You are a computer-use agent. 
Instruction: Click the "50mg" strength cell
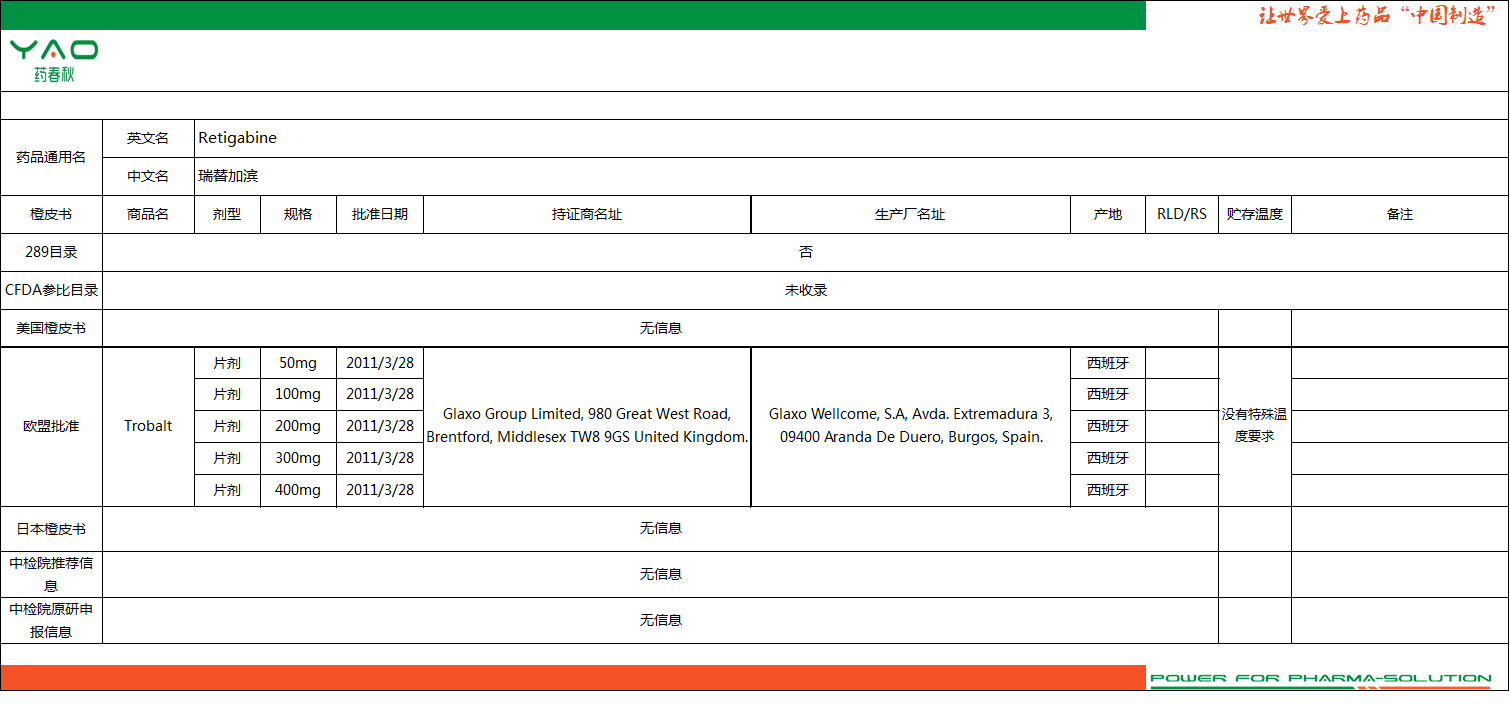pos(298,363)
